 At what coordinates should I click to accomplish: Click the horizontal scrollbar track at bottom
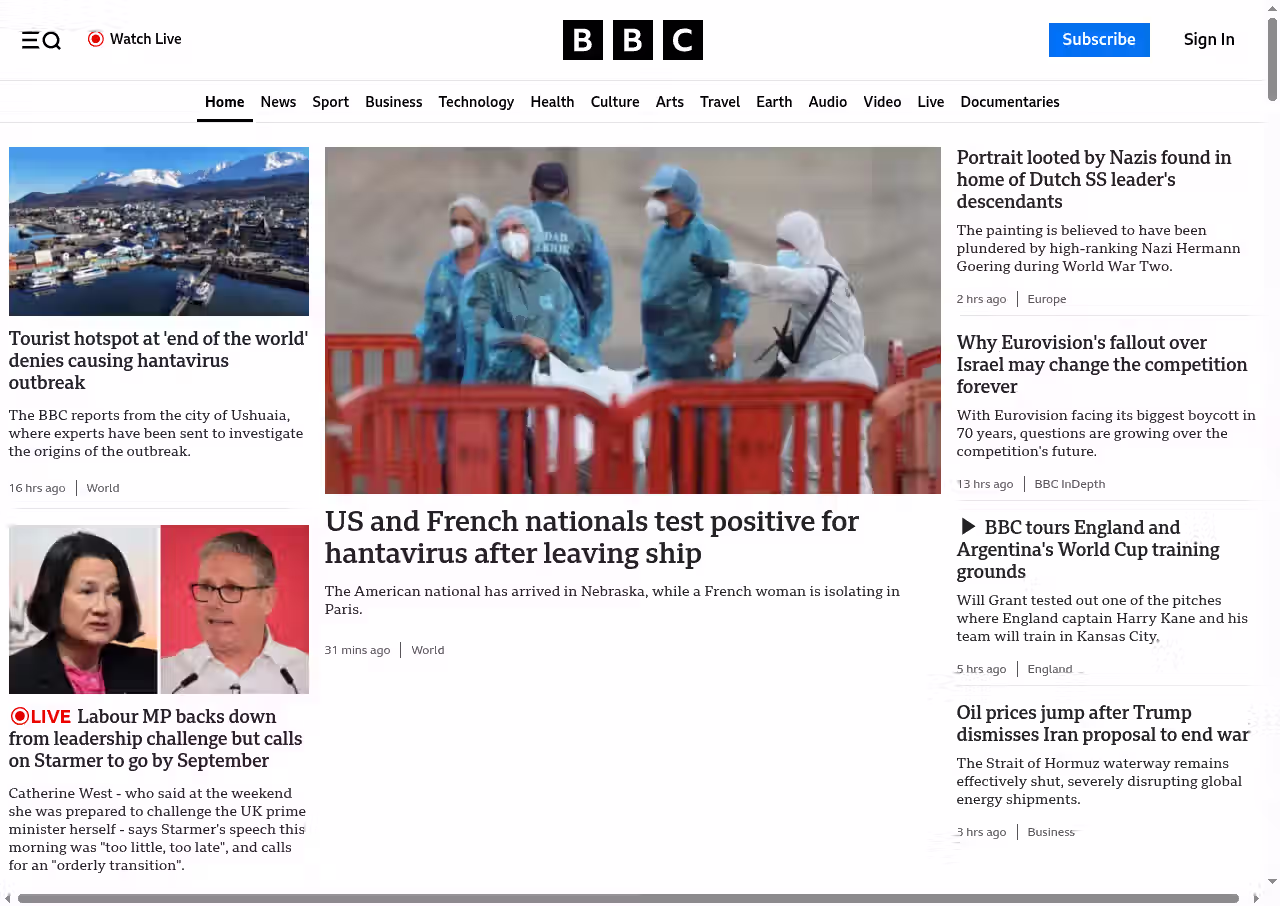[628, 898]
